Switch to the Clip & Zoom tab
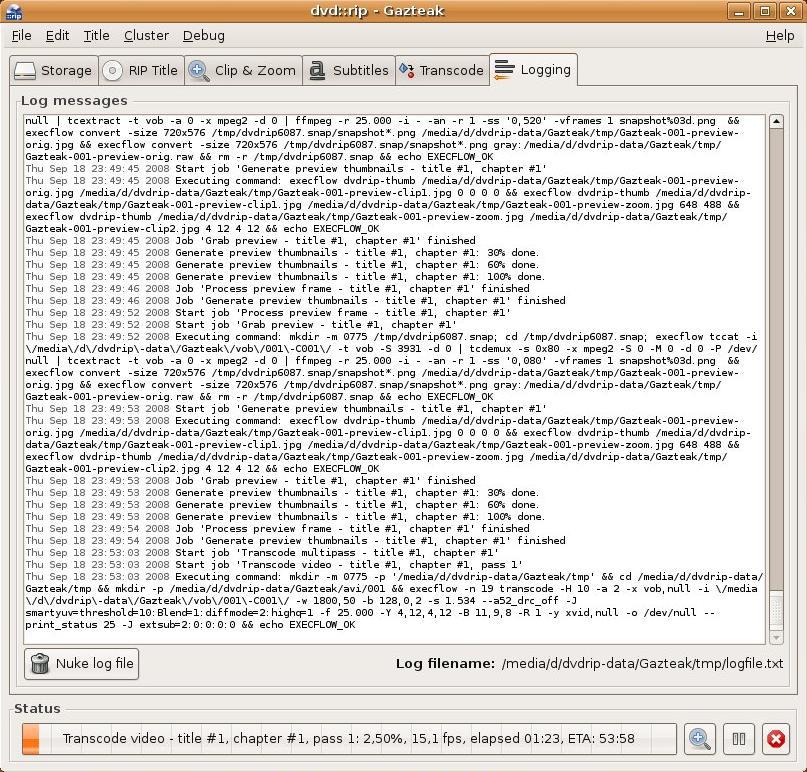This screenshot has height=772, width=807. click(243, 71)
